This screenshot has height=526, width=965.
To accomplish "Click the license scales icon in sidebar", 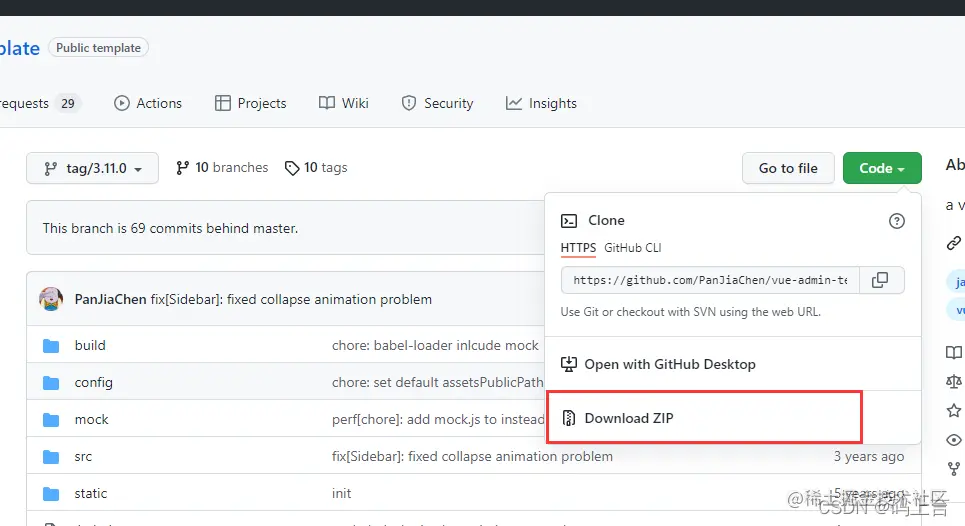I will pos(954,381).
